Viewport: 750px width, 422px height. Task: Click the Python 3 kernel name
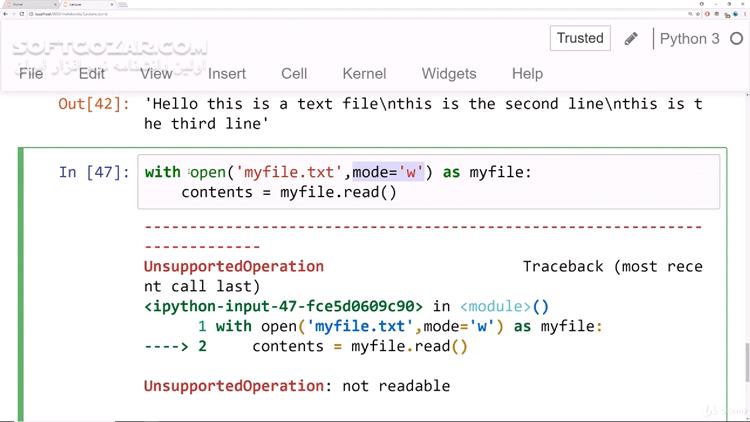pos(689,39)
